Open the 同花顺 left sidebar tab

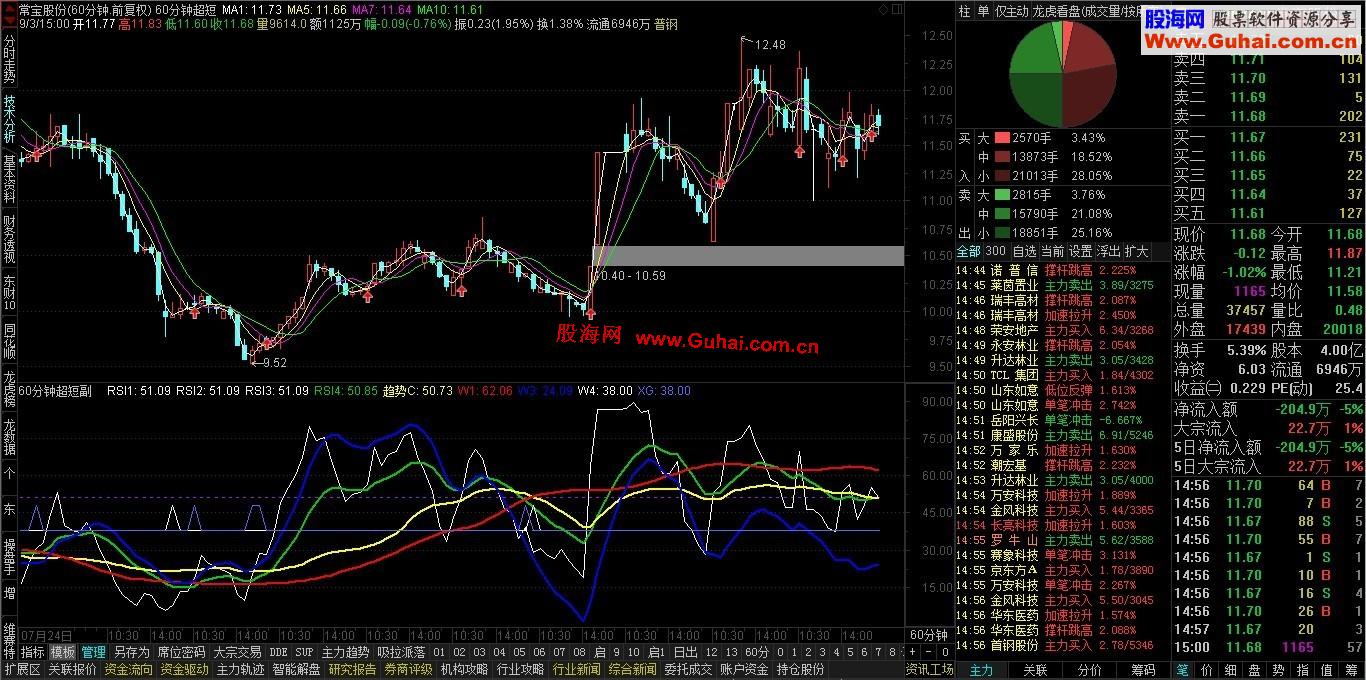tap(9, 341)
